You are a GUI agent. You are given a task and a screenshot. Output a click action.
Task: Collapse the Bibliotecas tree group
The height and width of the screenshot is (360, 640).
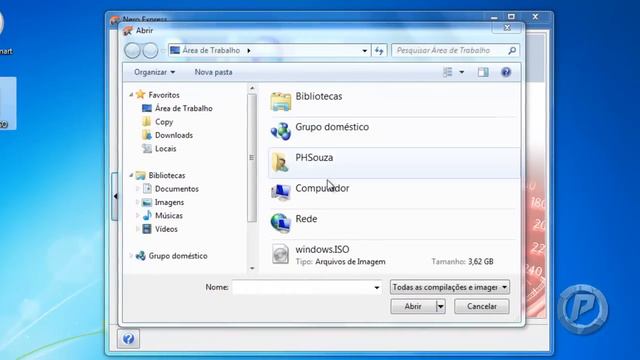pos(131,175)
